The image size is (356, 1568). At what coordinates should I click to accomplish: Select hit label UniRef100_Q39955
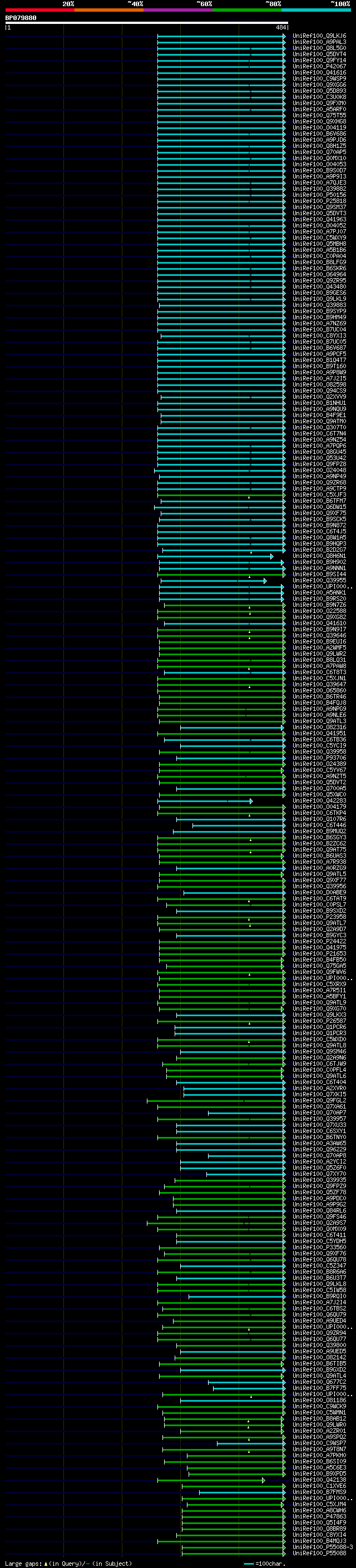click(x=319, y=580)
